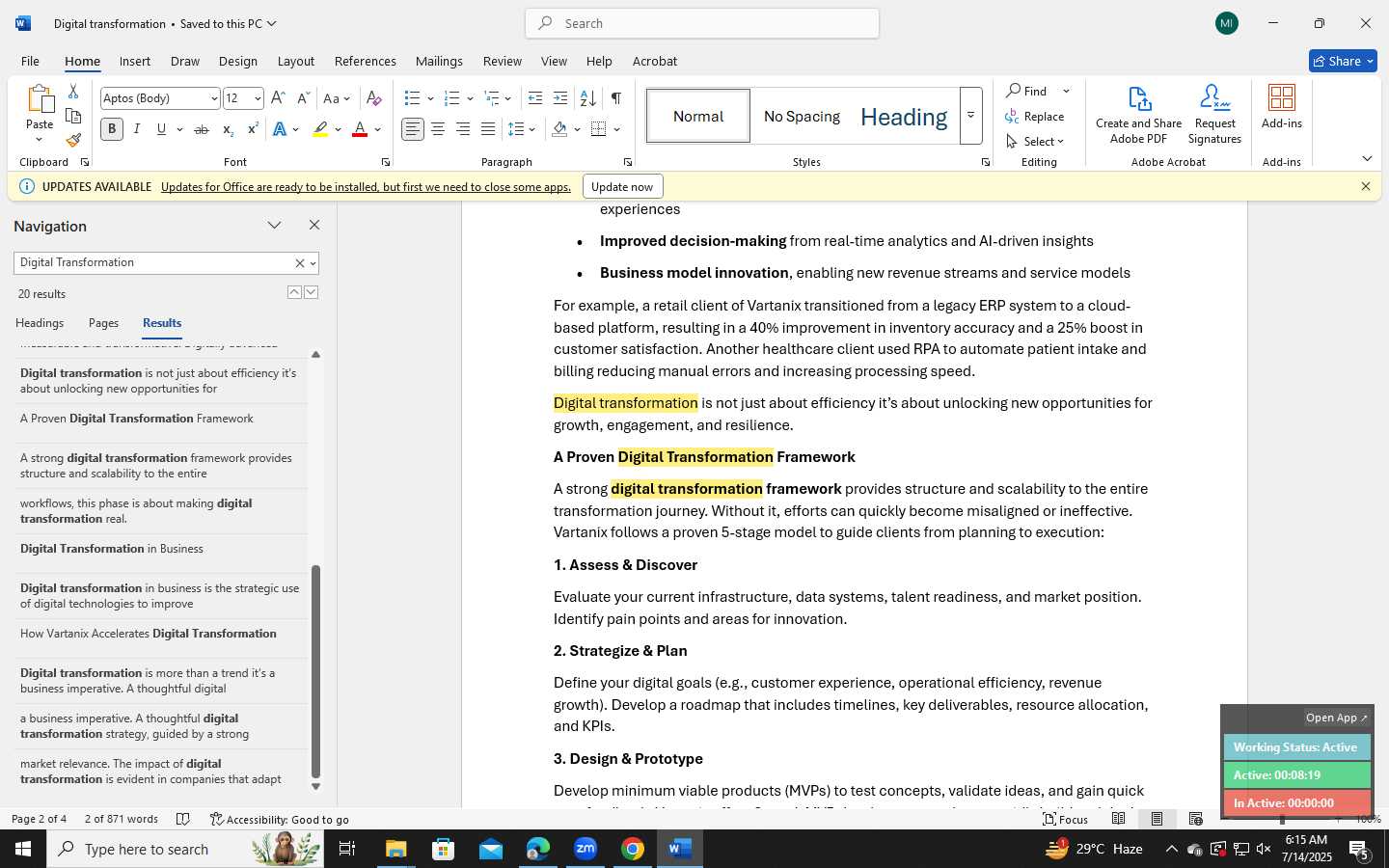Click Create and Share Adobe PDF icon
This screenshot has height=868, width=1389.
point(1139,114)
